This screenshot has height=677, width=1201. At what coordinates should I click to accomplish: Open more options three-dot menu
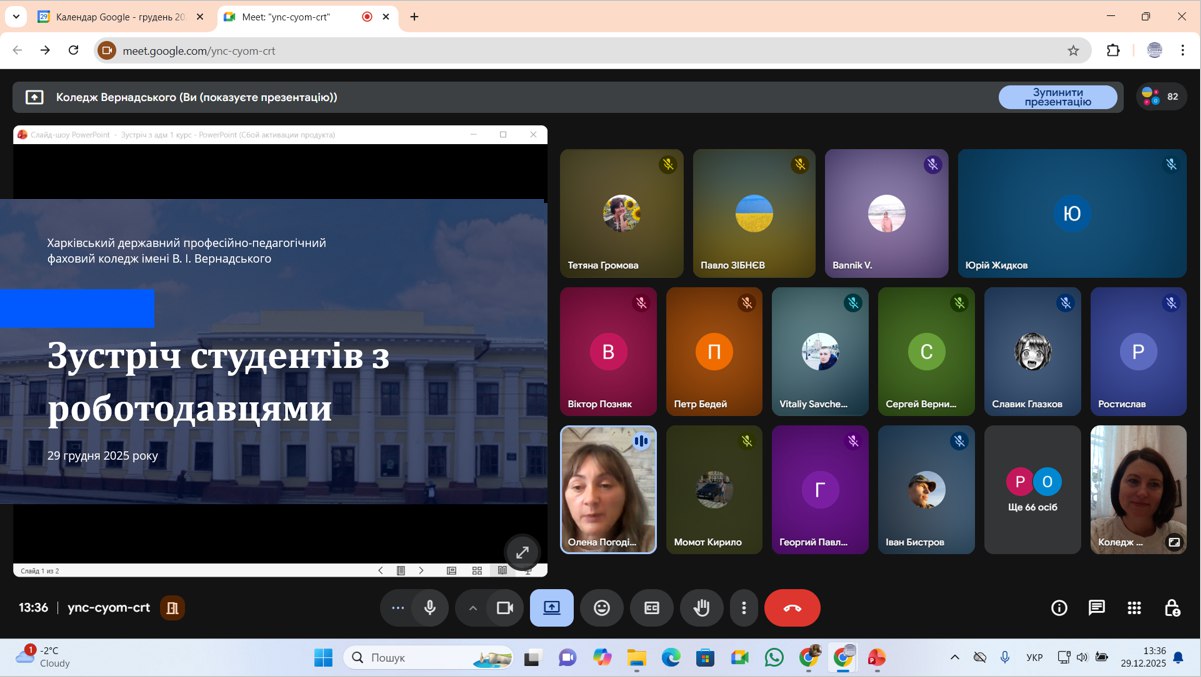click(743, 608)
